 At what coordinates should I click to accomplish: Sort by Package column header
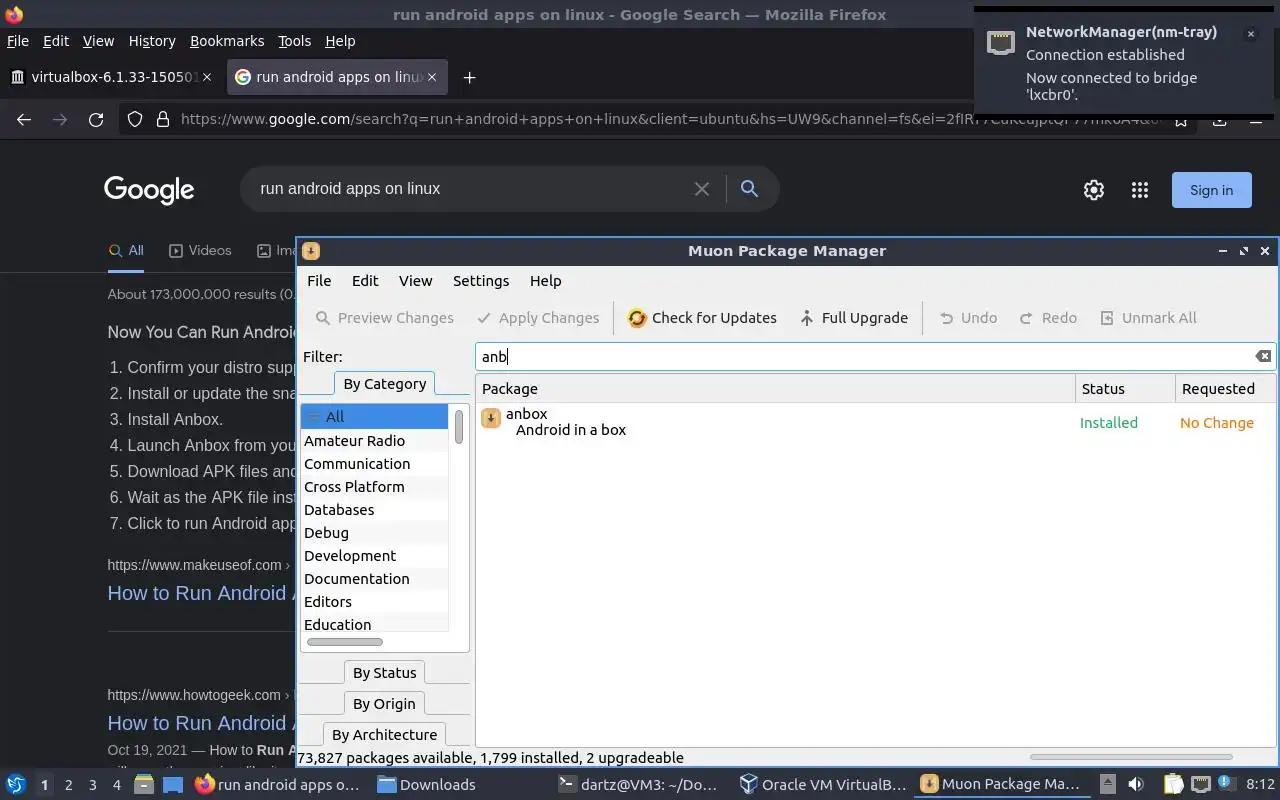(x=775, y=389)
